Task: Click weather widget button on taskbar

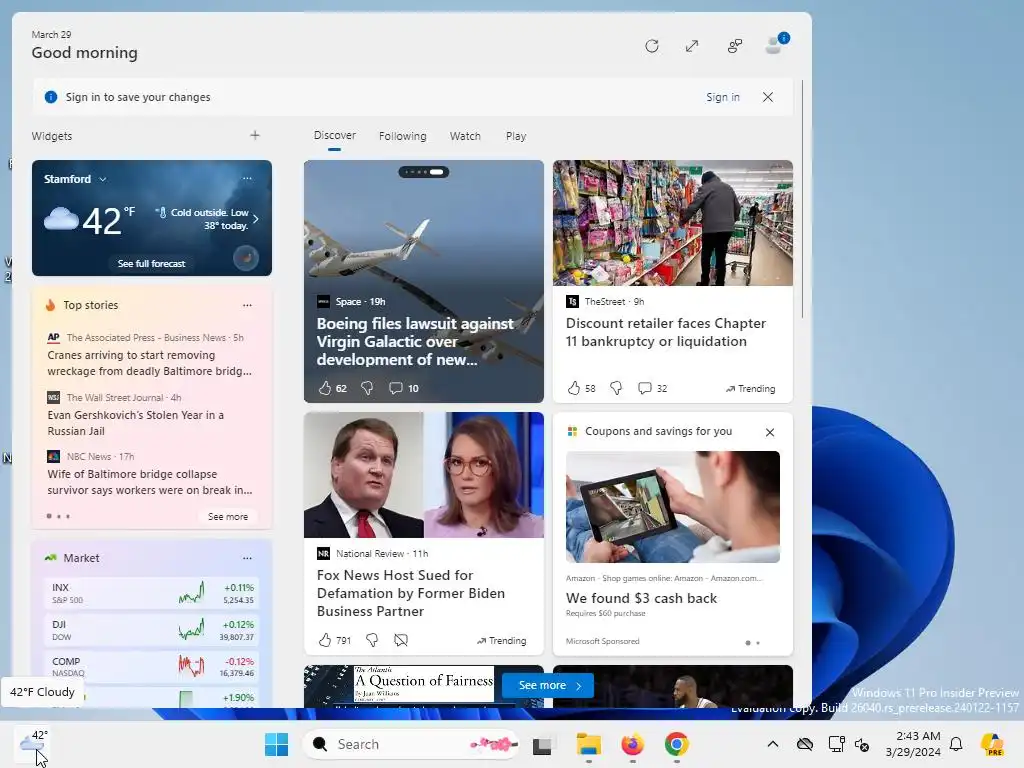Action: [33, 744]
